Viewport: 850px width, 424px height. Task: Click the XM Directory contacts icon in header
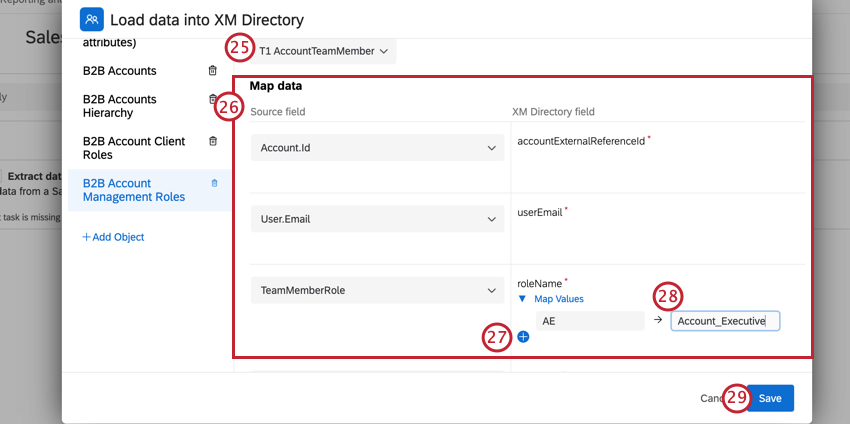92,20
